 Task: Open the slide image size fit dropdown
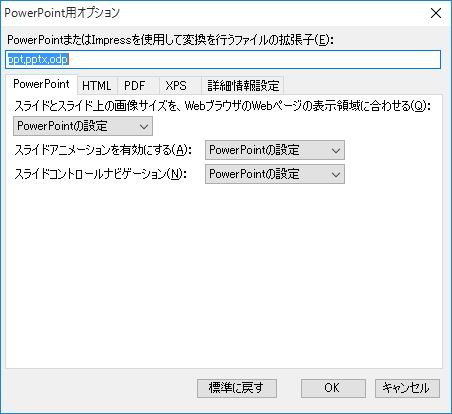coord(83,126)
